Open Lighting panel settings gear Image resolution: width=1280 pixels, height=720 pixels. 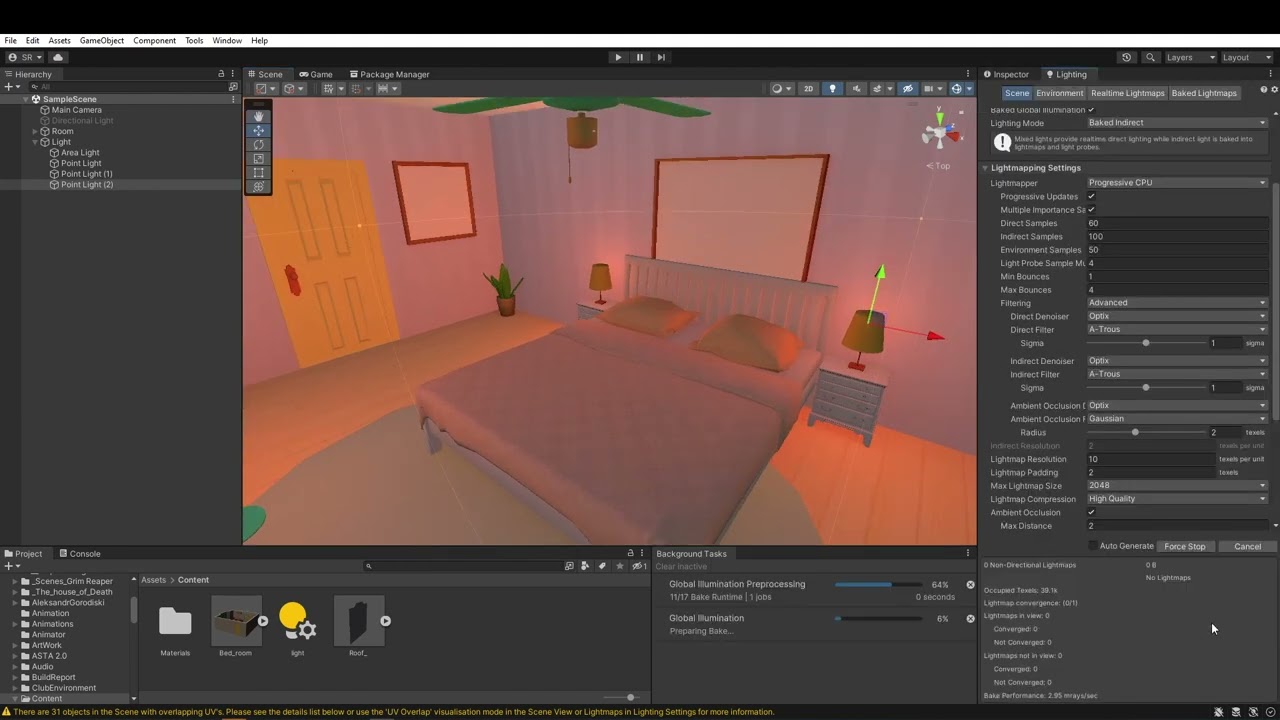tap(1274, 90)
